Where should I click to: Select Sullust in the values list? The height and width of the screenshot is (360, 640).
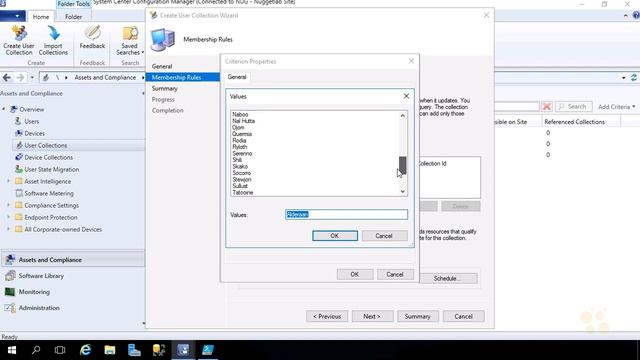click(x=240, y=186)
